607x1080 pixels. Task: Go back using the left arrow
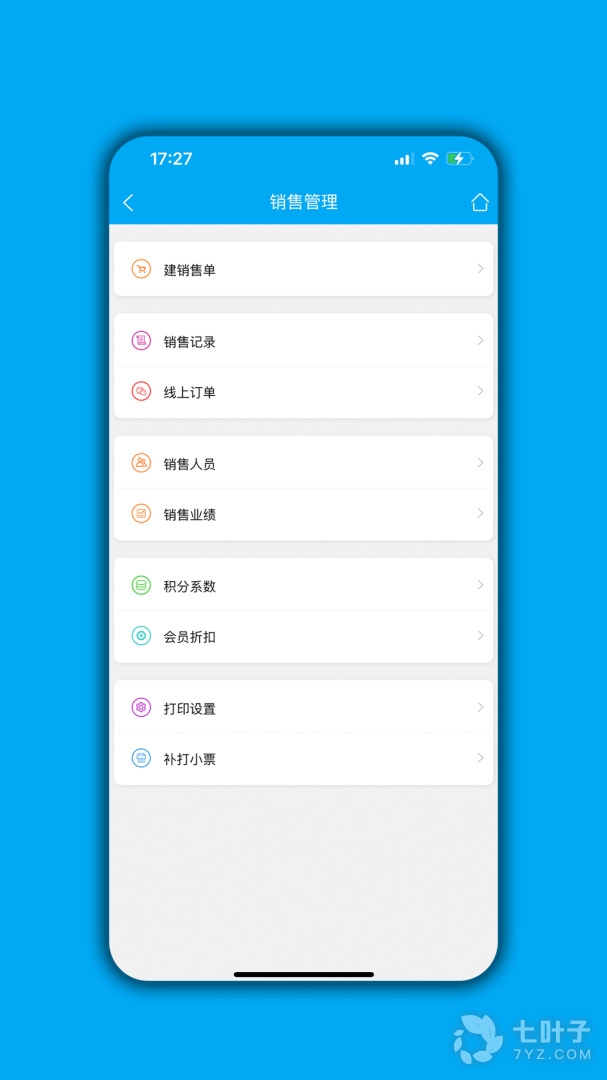(x=128, y=202)
